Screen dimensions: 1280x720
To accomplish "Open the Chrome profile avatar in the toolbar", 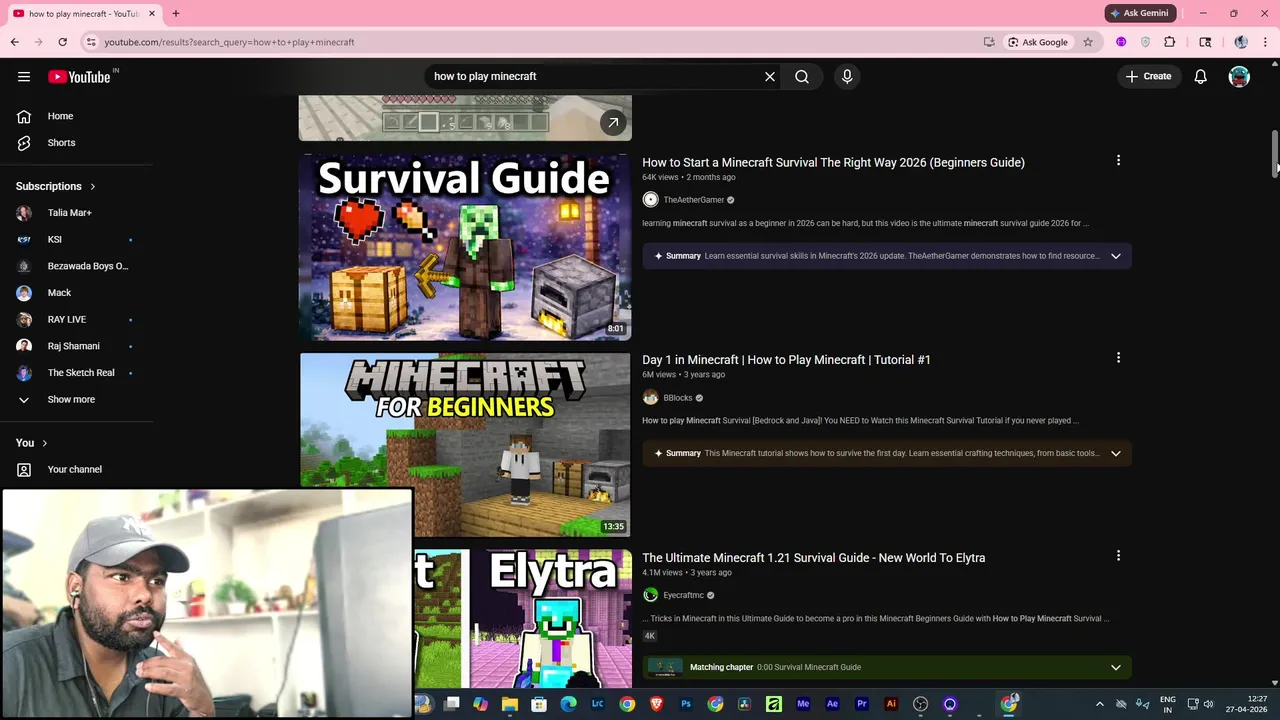I will point(1241,42).
